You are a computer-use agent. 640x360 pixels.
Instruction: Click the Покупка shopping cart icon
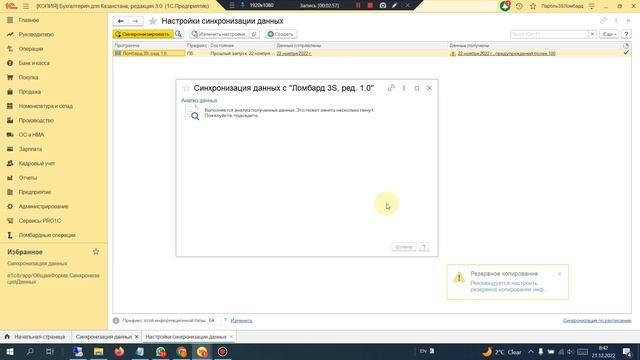pos(10,77)
